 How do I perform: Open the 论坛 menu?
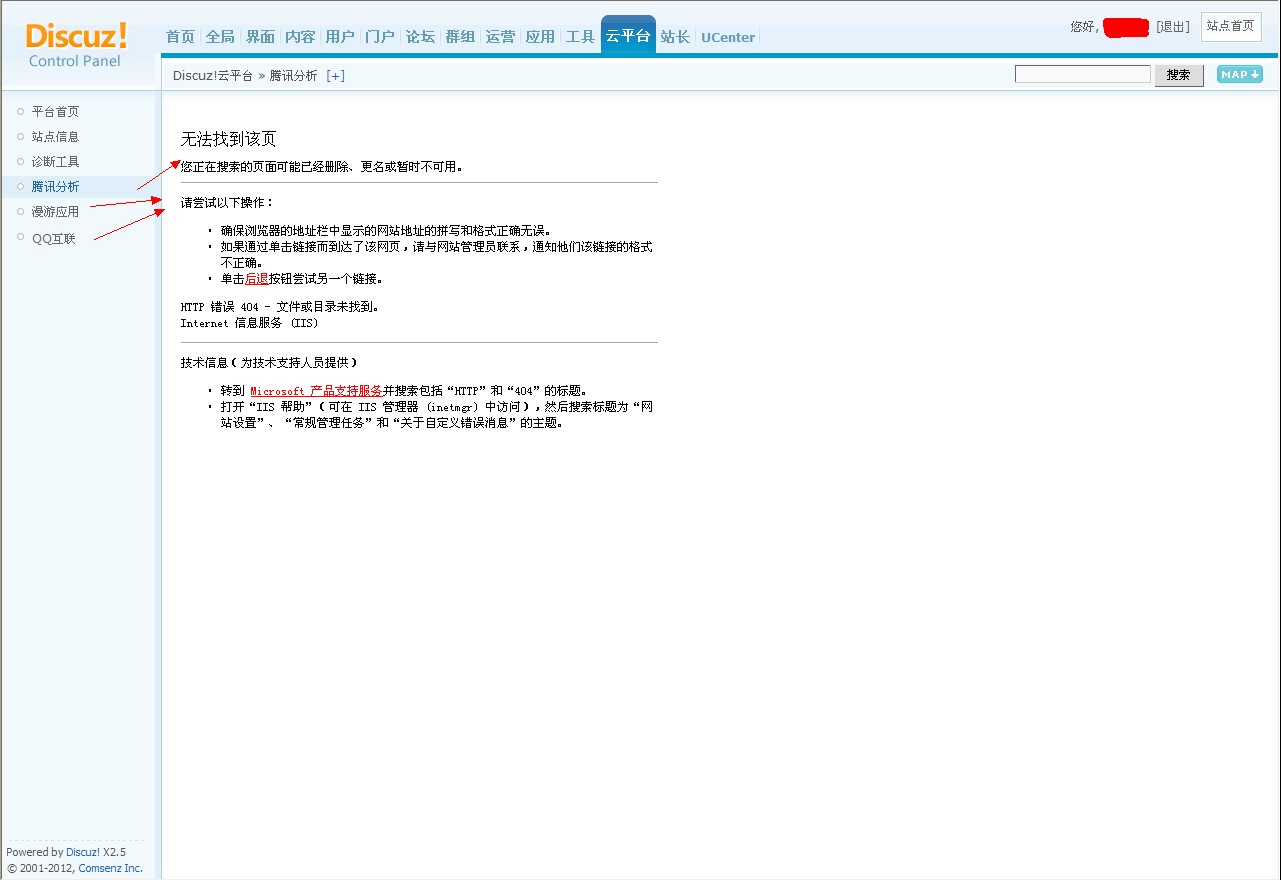[x=420, y=37]
